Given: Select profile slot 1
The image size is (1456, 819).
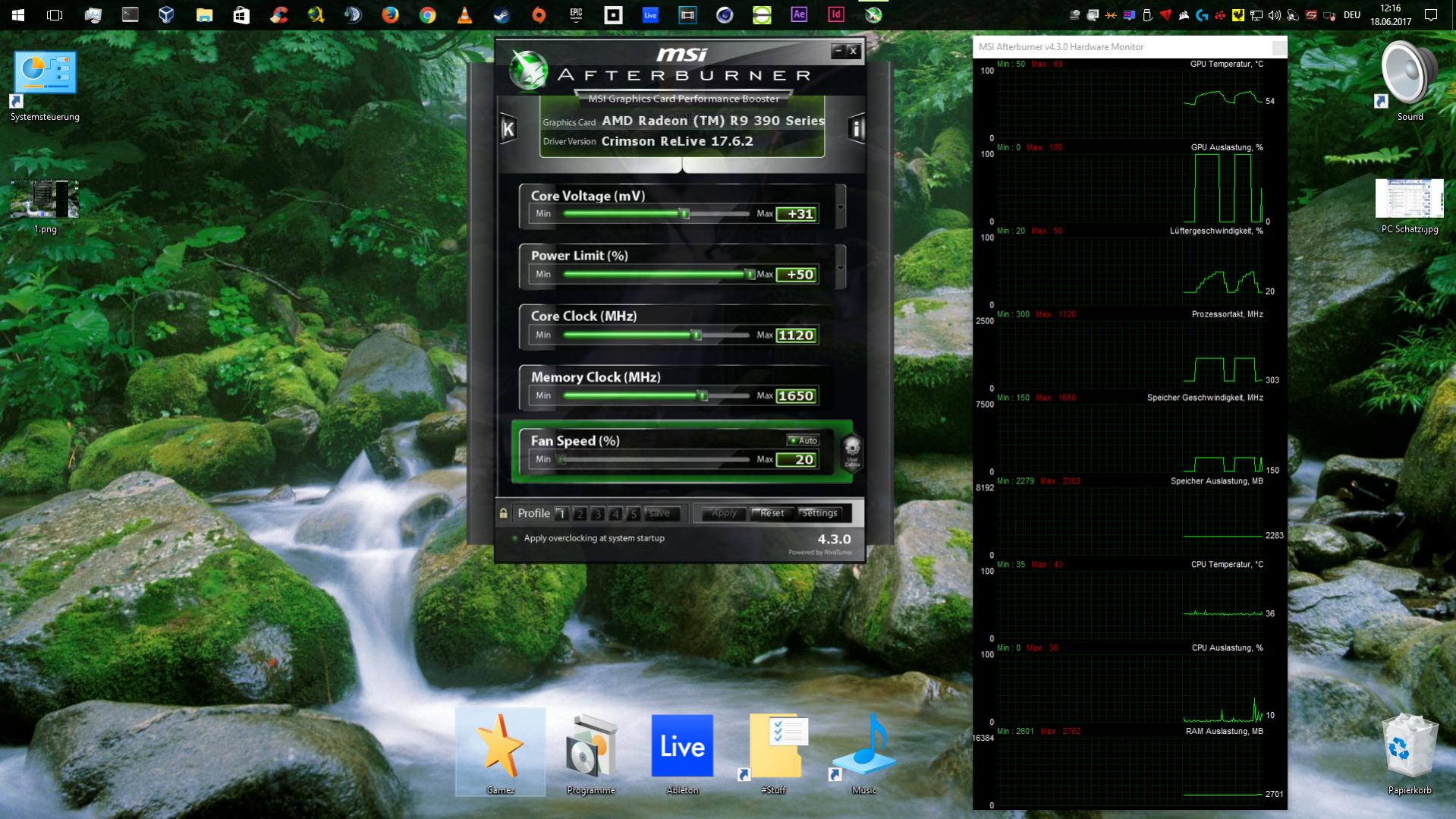Looking at the screenshot, I should point(561,514).
